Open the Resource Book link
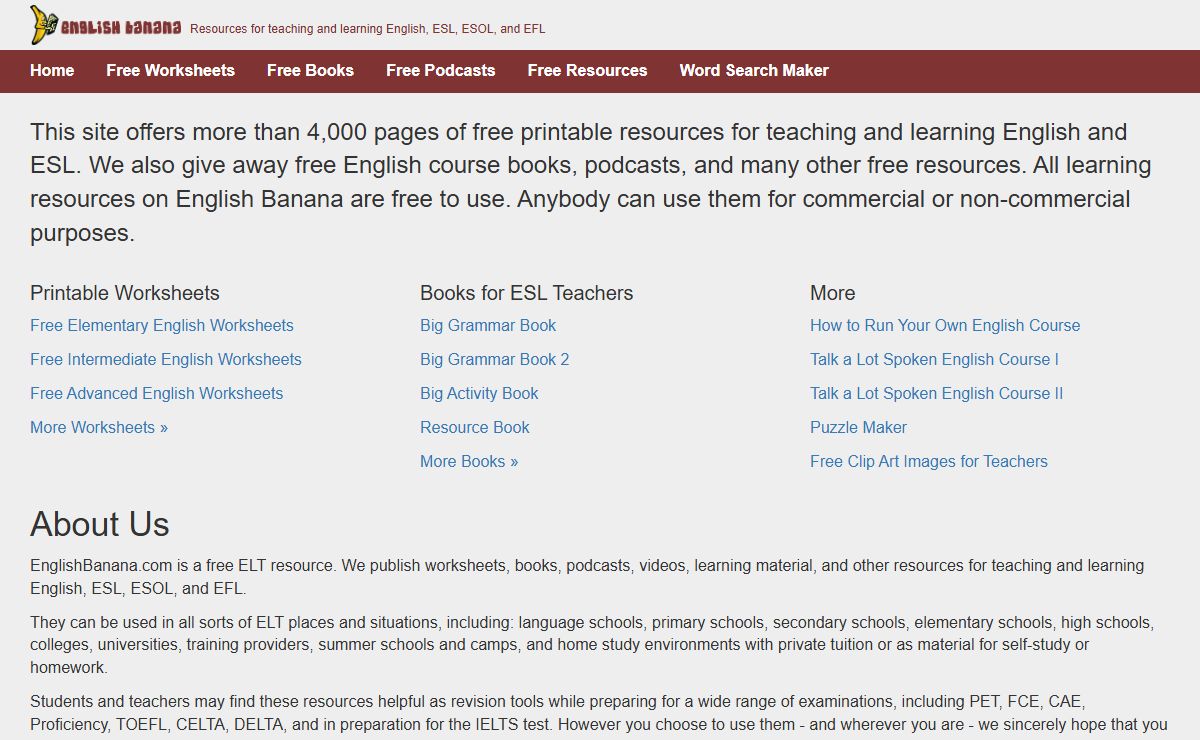 (475, 427)
